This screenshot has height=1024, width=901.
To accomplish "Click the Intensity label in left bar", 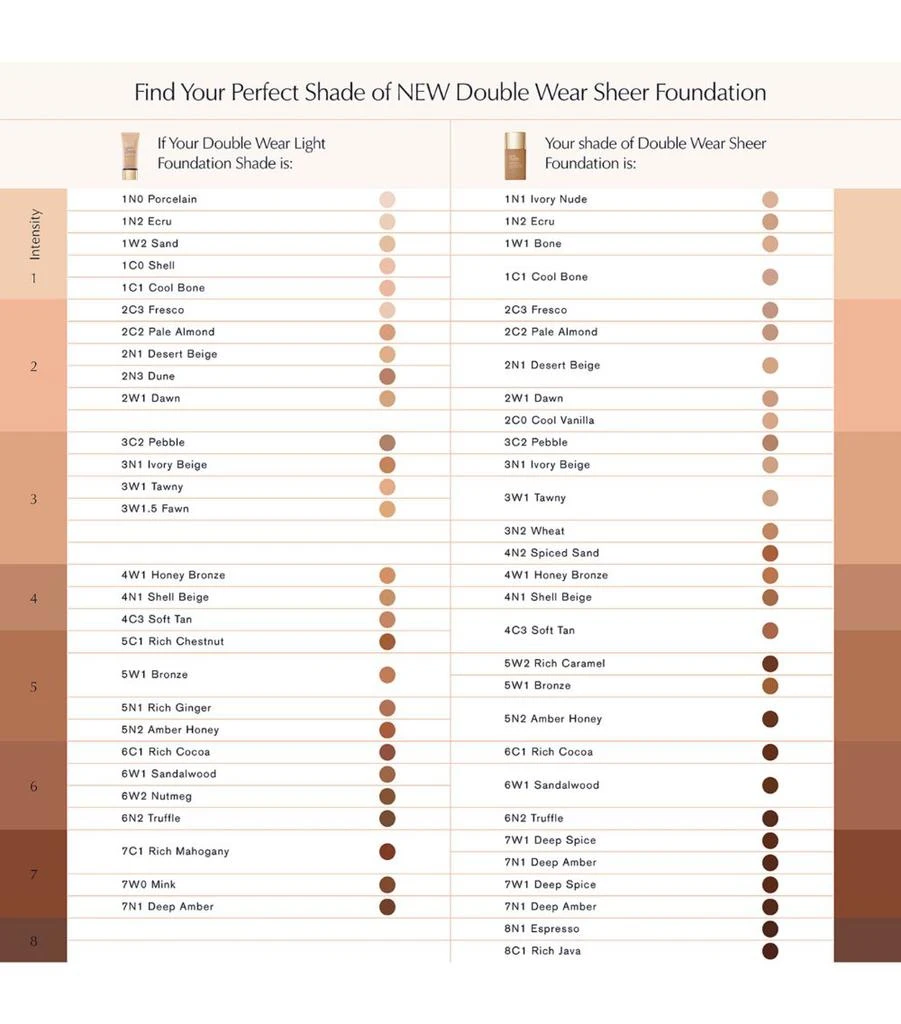I will point(35,234).
